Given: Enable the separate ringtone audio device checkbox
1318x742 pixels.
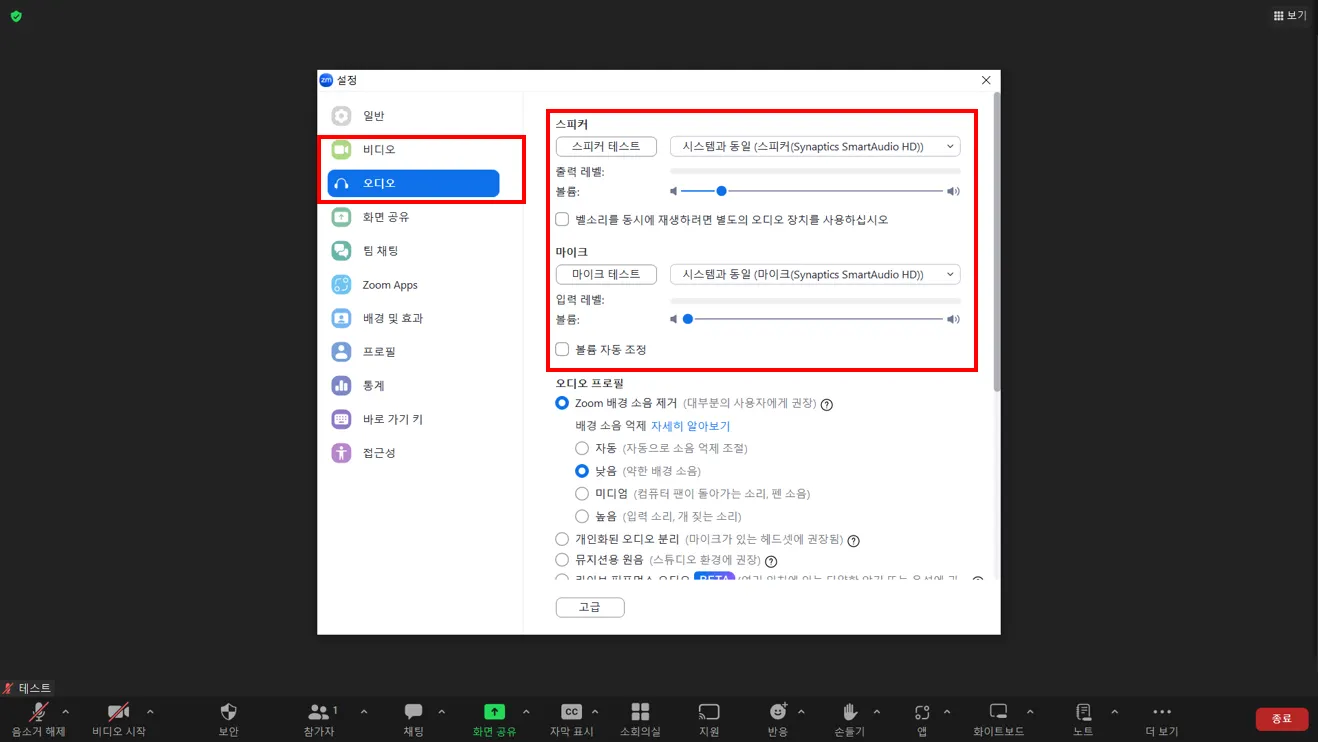Looking at the screenshot, I should click(x=562, y=219).
